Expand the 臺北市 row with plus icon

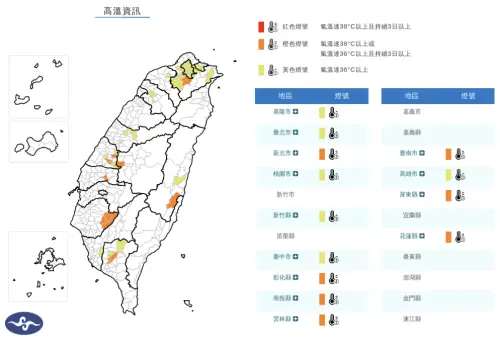[295, 132]
